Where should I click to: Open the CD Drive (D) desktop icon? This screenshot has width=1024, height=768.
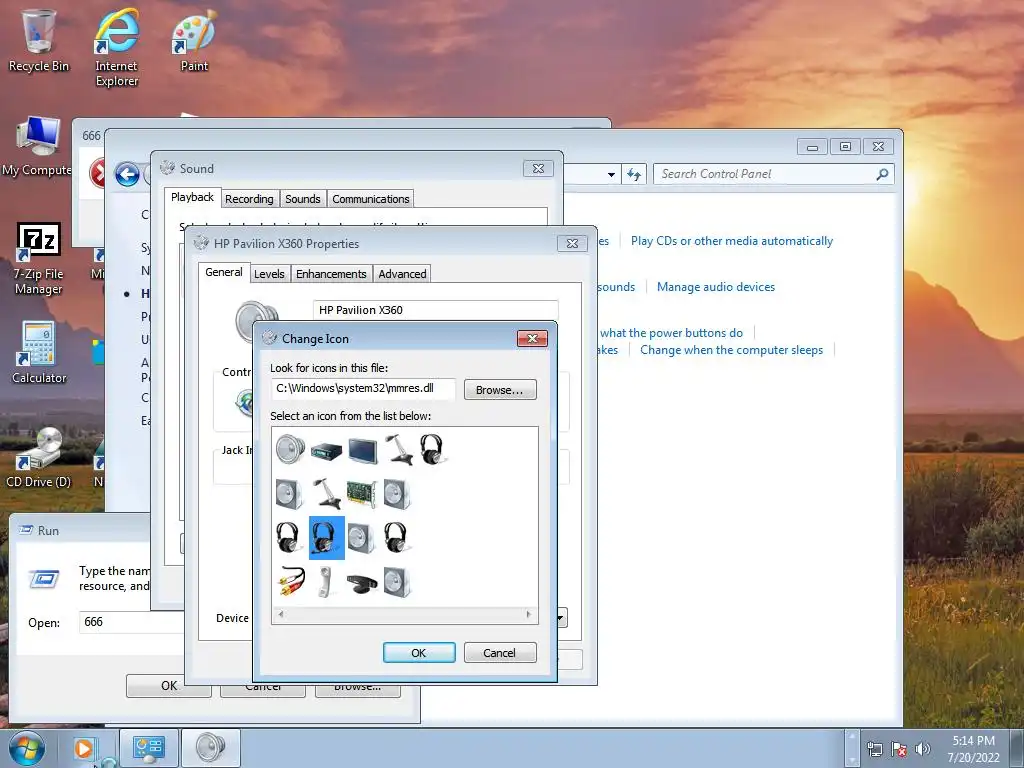(38, 457)
